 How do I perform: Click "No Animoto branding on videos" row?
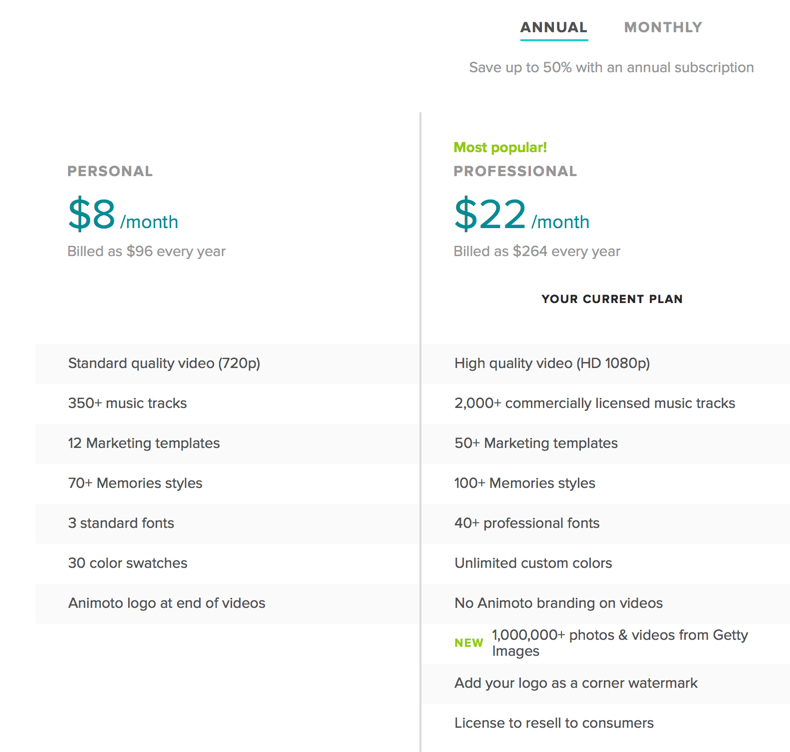point(558,604)
